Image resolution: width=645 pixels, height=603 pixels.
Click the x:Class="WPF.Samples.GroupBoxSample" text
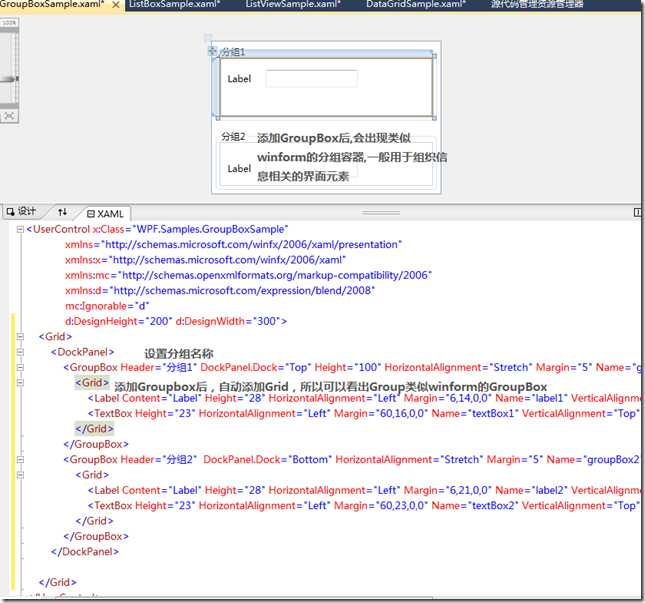190,229
